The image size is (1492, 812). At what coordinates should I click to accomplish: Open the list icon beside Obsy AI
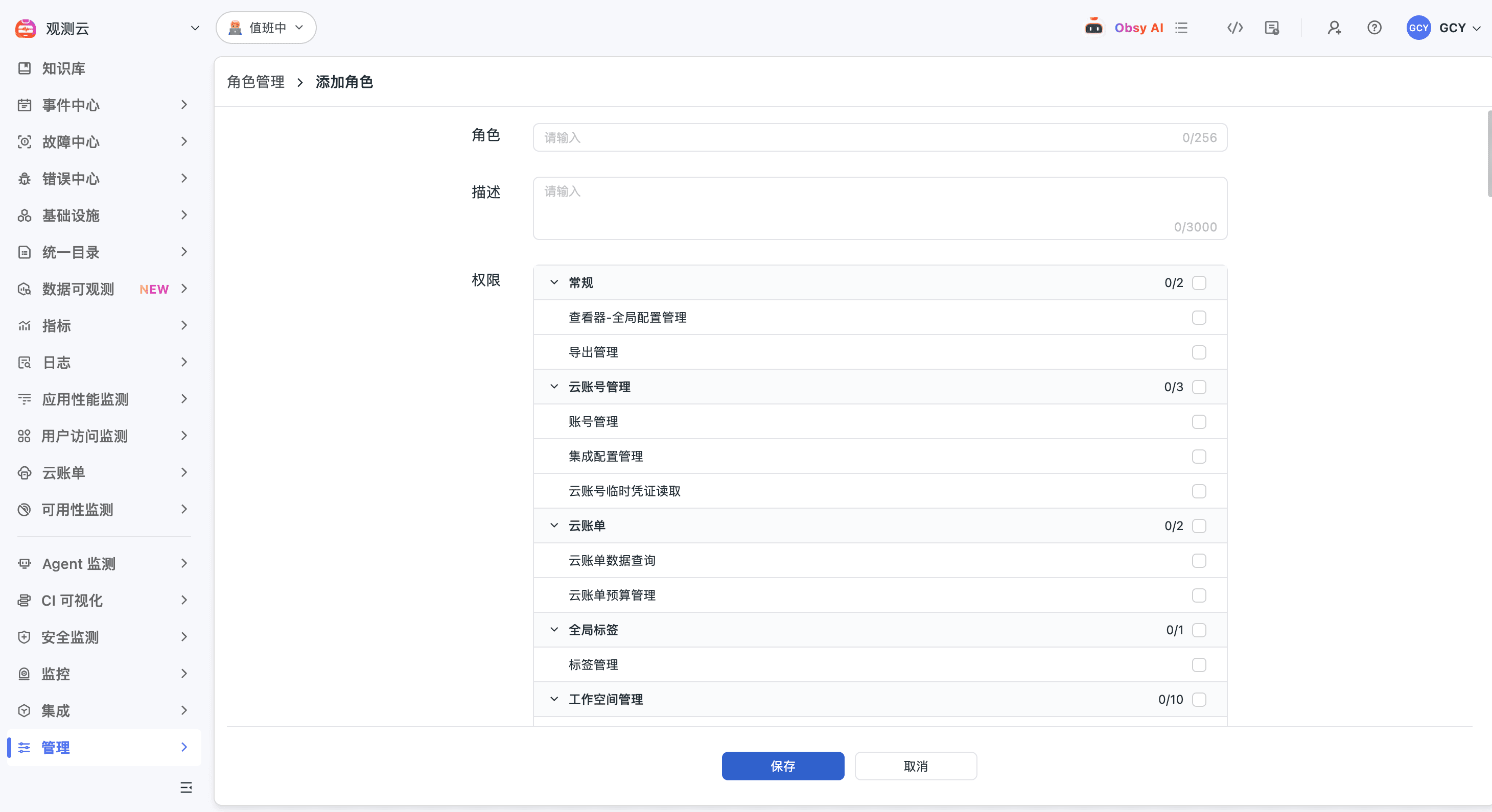coord(1181,28)
